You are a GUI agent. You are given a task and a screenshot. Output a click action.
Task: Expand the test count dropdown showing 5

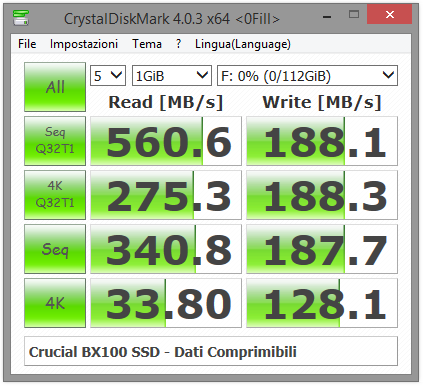click(108, 76)
